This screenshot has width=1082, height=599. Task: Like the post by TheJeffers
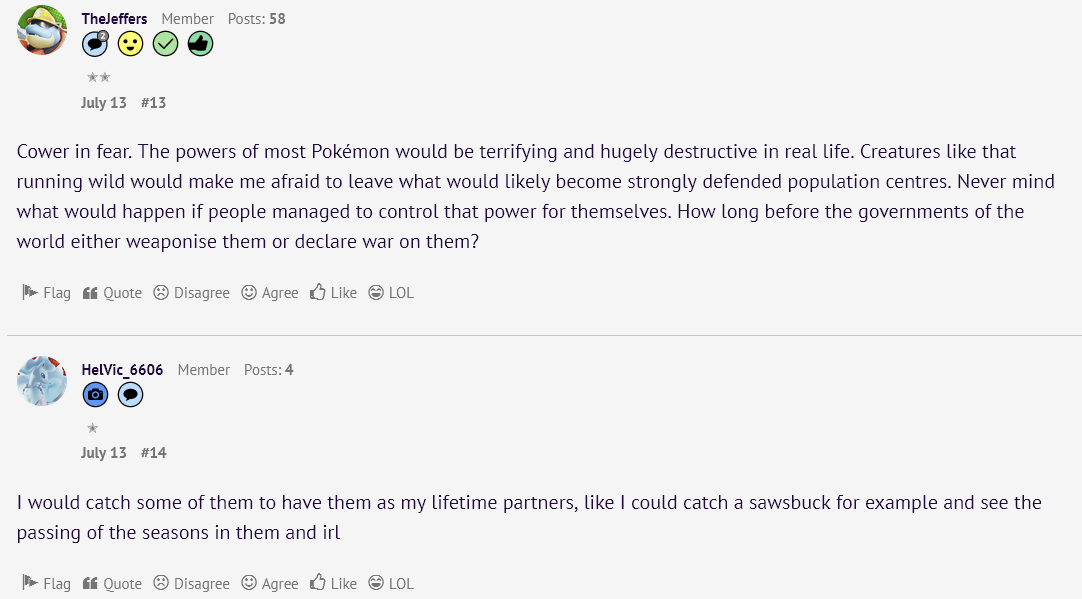pos(333,293)
